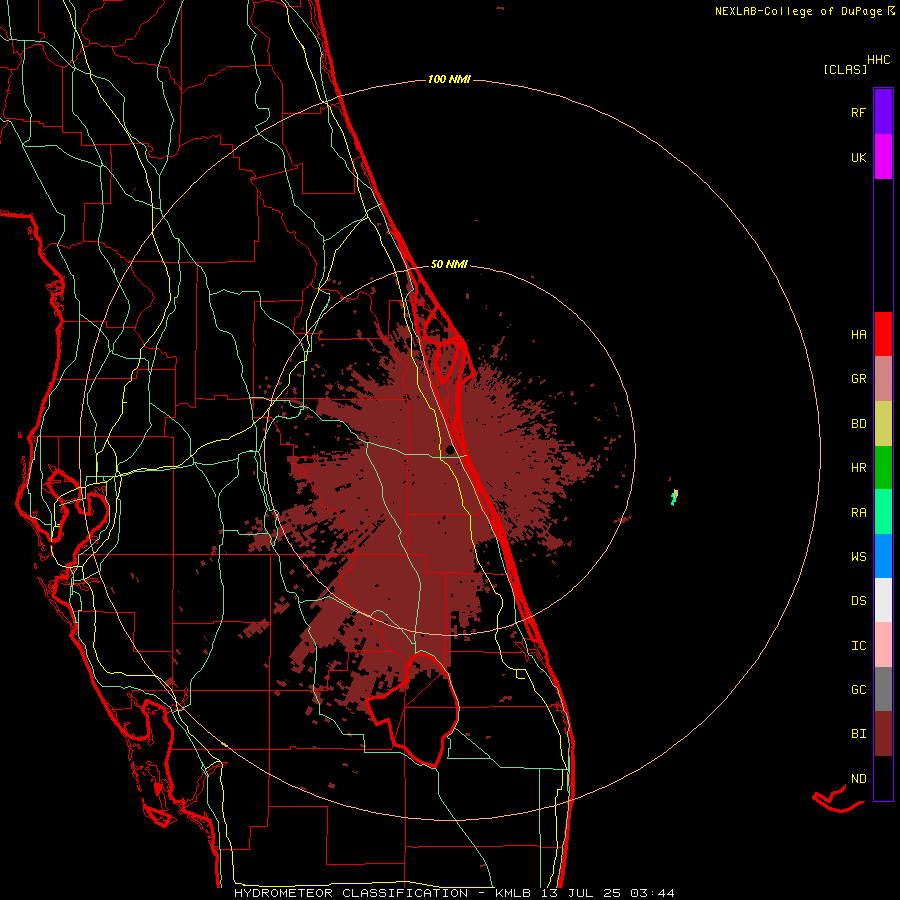Click the RF legend label
The image size is (900, 900).
click(x=858, y=112)
